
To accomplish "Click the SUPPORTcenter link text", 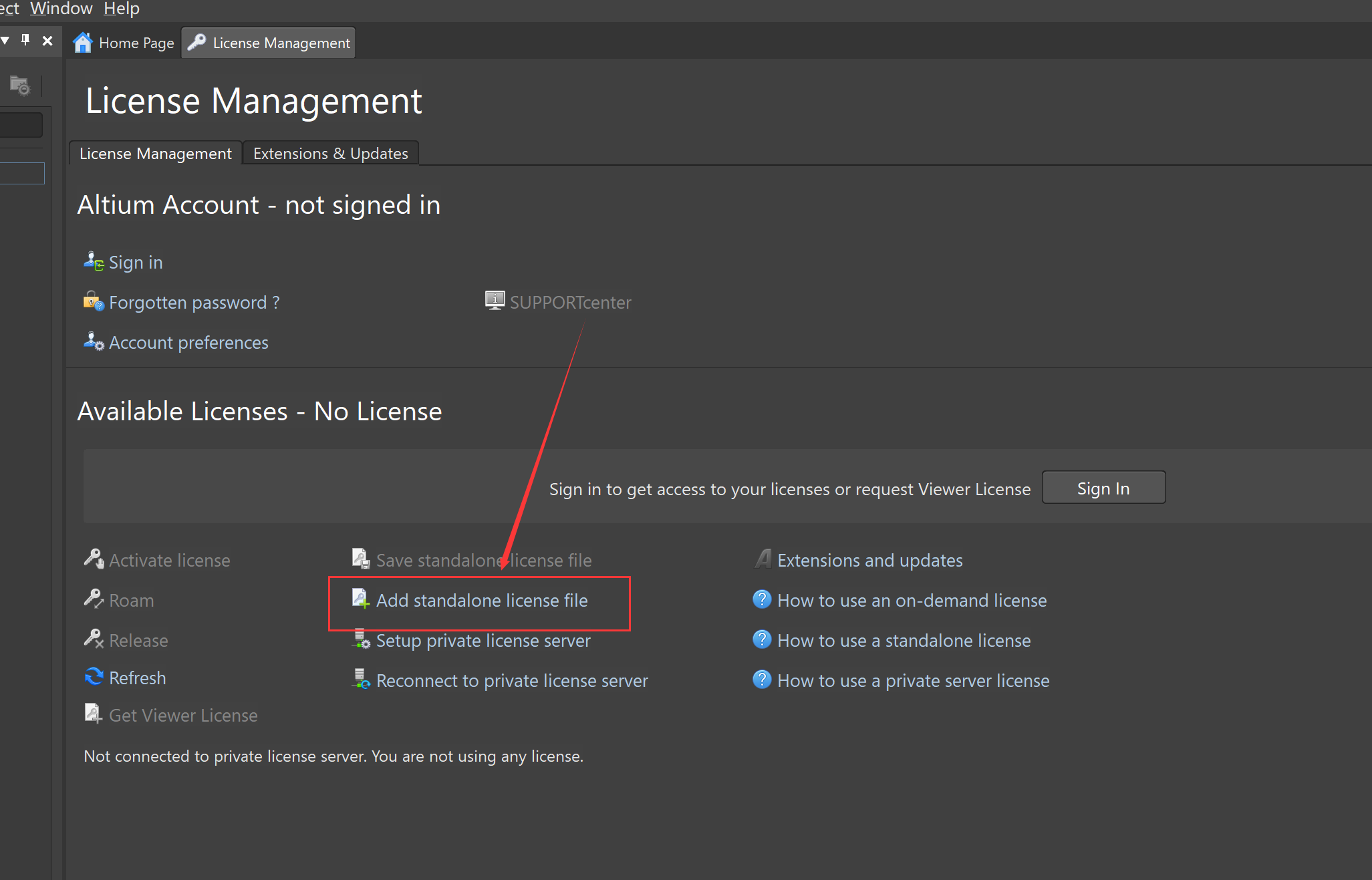I will click(x=571, y=303).
